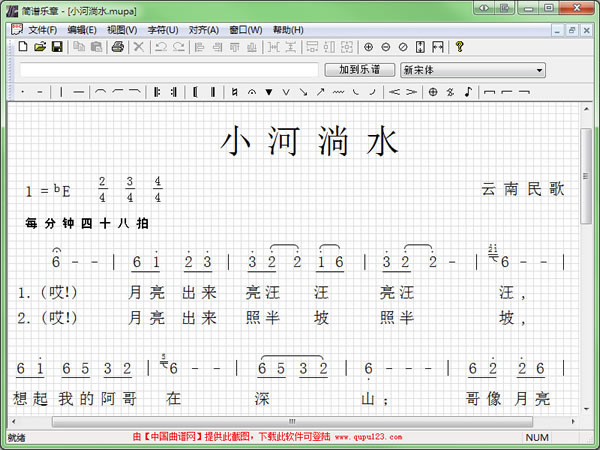Click the New file icon
The image size is (600, 450).
point(22,47)
